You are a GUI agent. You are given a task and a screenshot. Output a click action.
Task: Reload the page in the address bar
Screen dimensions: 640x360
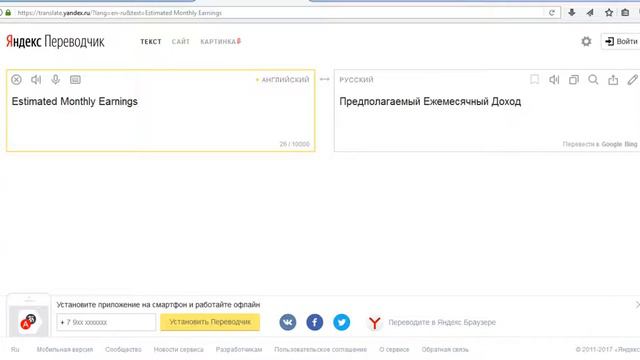552,13
